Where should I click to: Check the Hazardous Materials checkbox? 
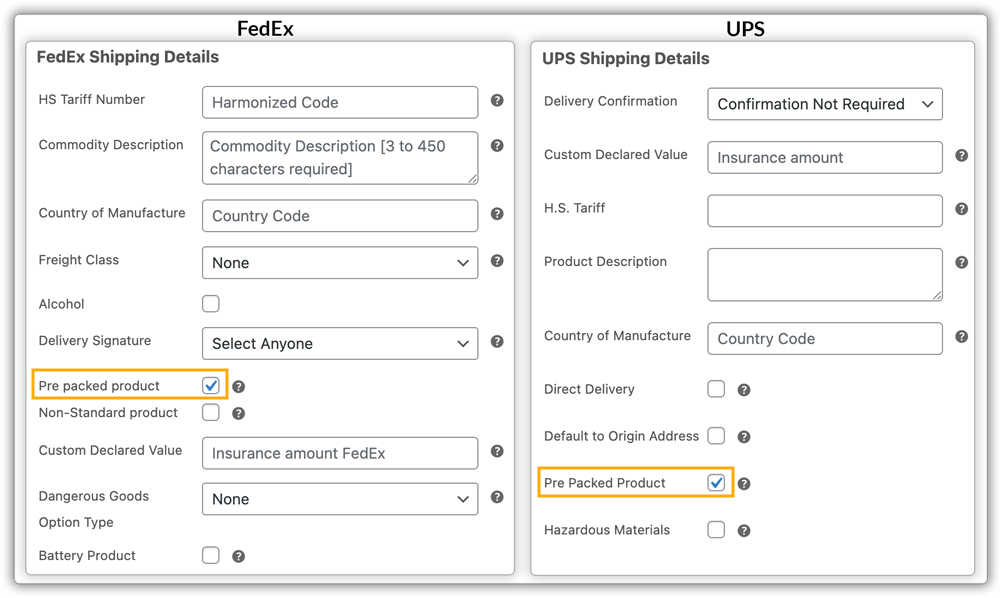pyautogui.click(x=716, y=530)
